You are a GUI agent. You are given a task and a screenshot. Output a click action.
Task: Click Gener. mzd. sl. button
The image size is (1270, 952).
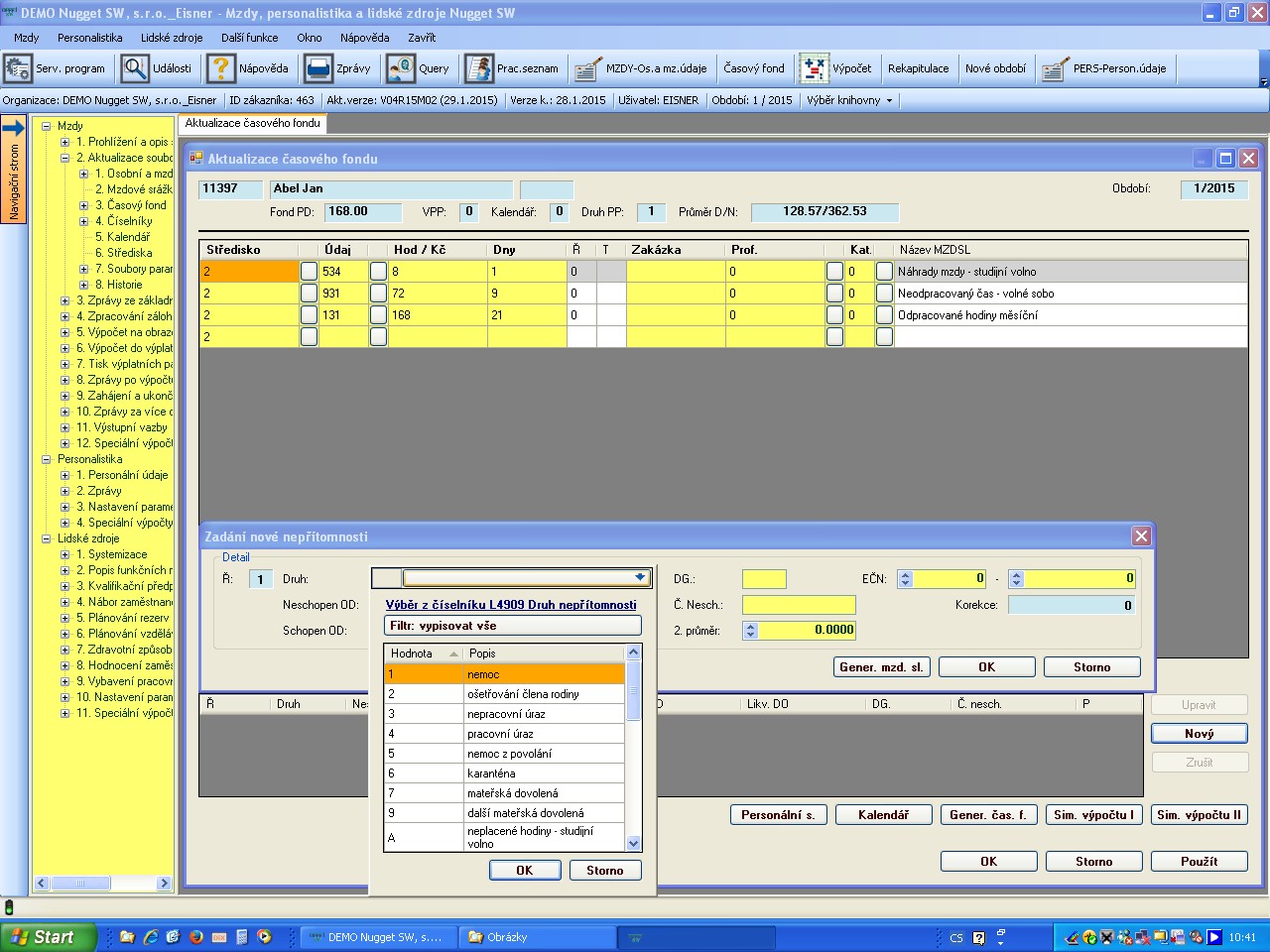click(881, 667)
